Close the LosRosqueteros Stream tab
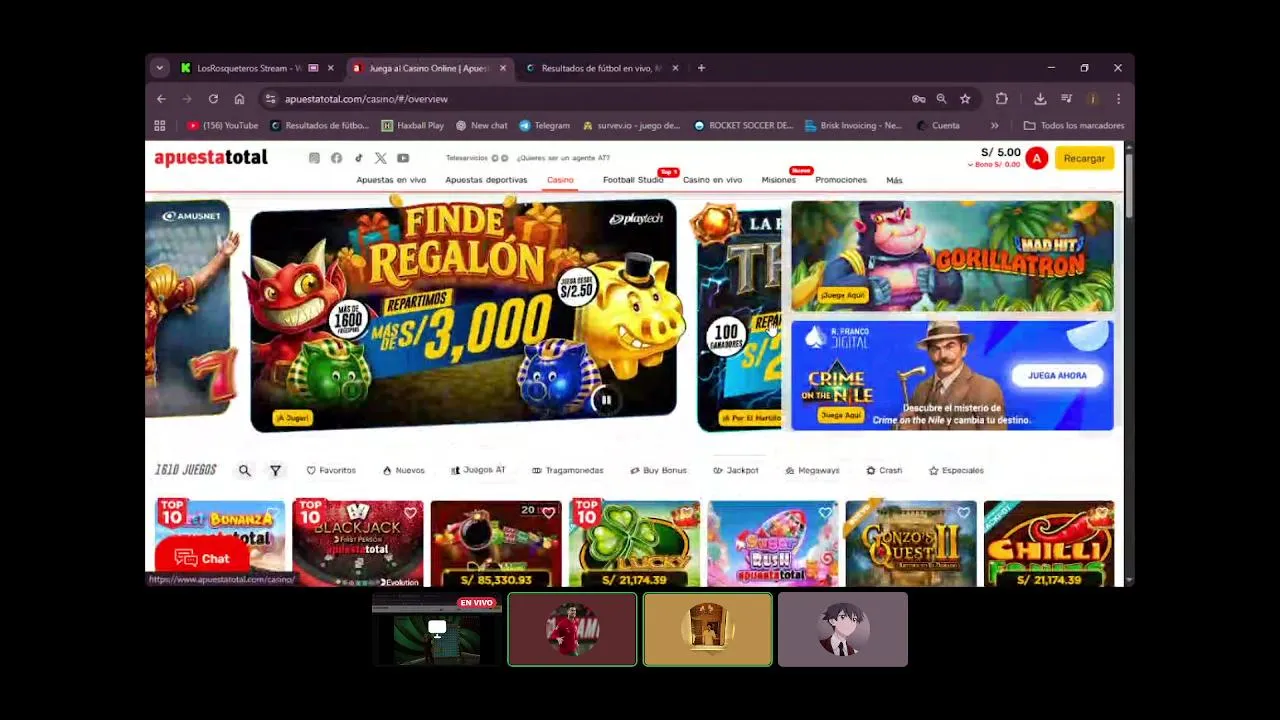This screenshot has height=720, width=1280. [330, 68]
